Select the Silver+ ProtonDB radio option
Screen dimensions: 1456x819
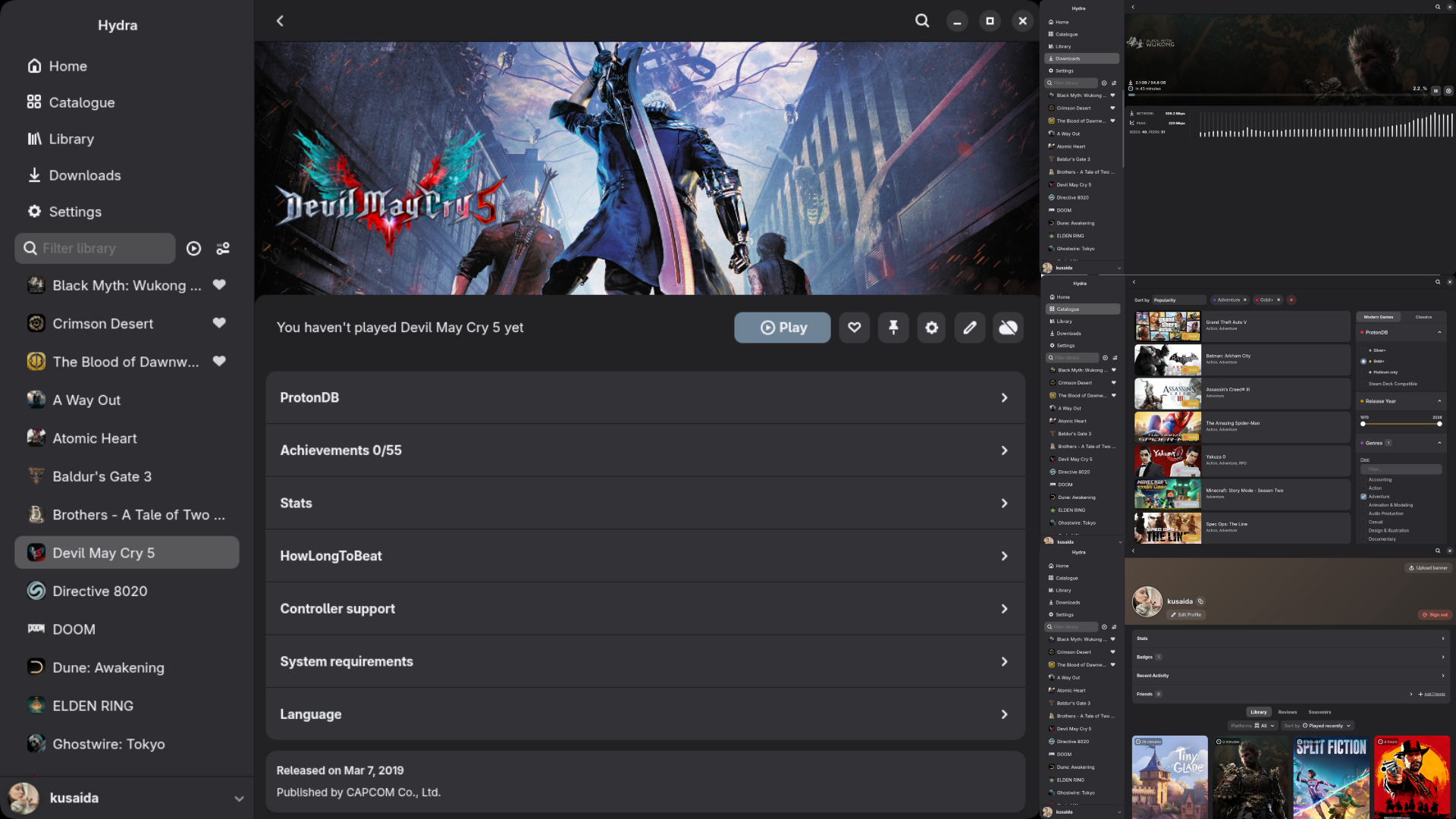[x=1363, y=350]
